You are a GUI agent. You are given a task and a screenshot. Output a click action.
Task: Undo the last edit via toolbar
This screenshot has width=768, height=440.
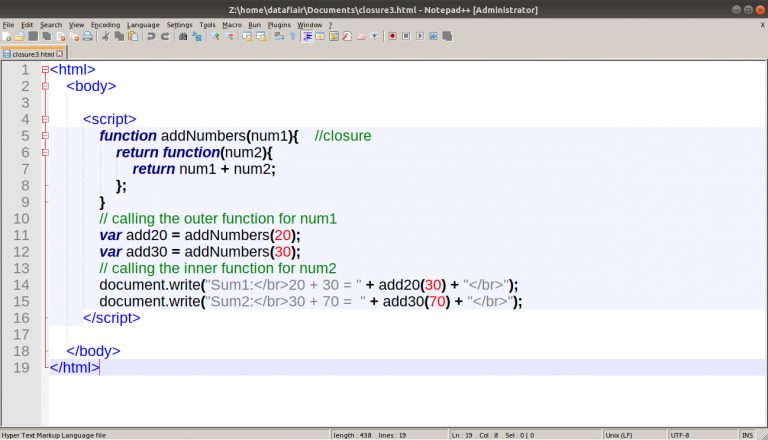point(151,36)
